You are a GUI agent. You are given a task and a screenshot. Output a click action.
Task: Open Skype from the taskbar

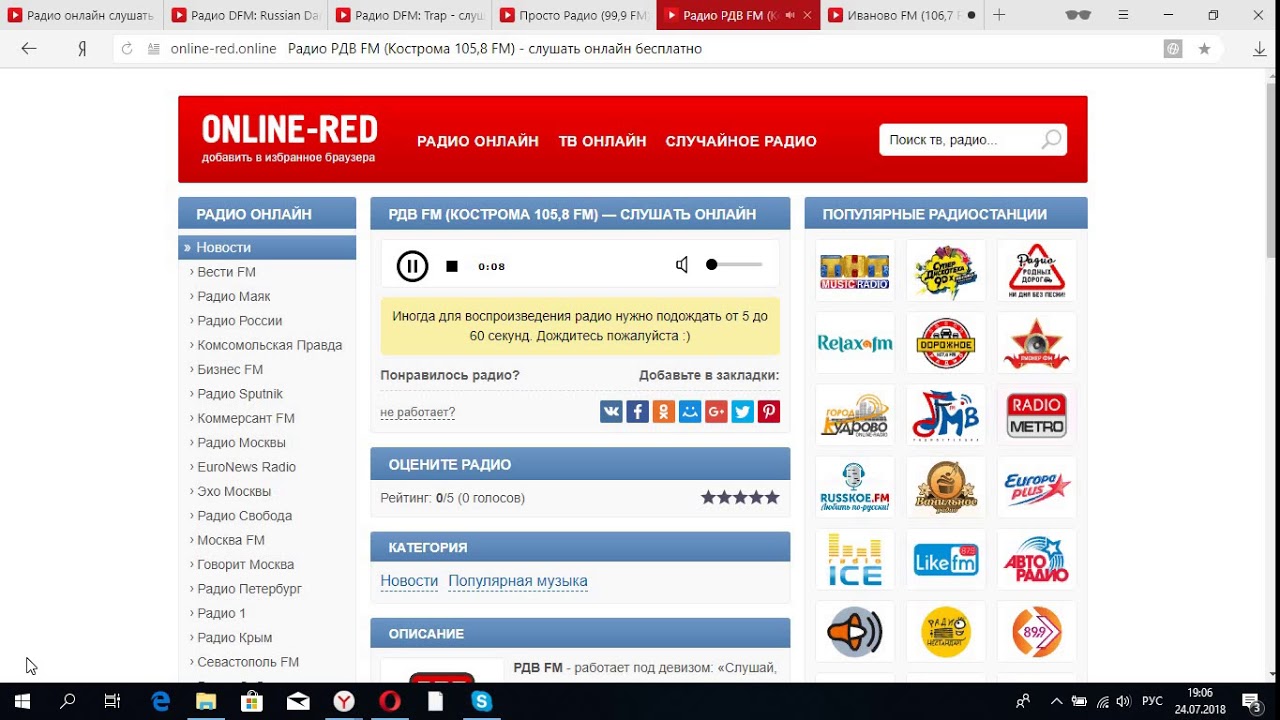pos(482,702)
